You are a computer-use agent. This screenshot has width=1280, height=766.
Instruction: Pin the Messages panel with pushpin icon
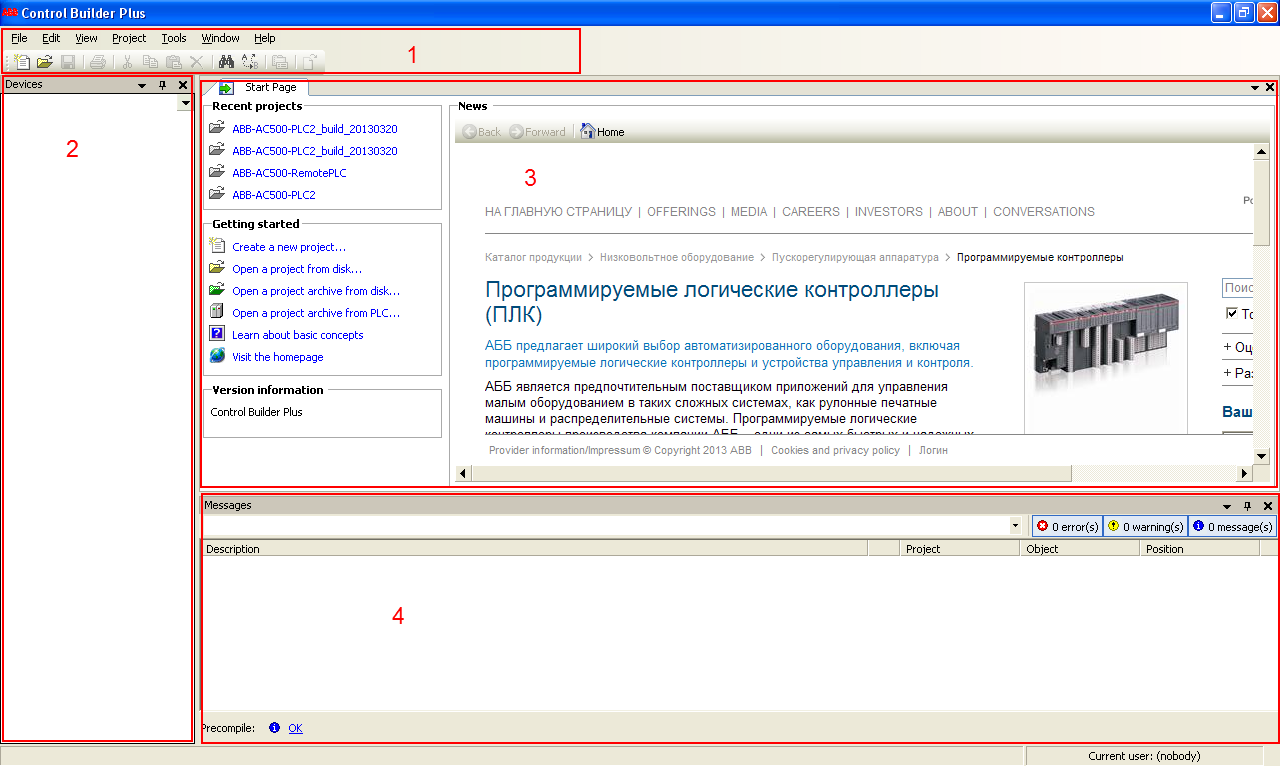click(x=1247, y=506)
